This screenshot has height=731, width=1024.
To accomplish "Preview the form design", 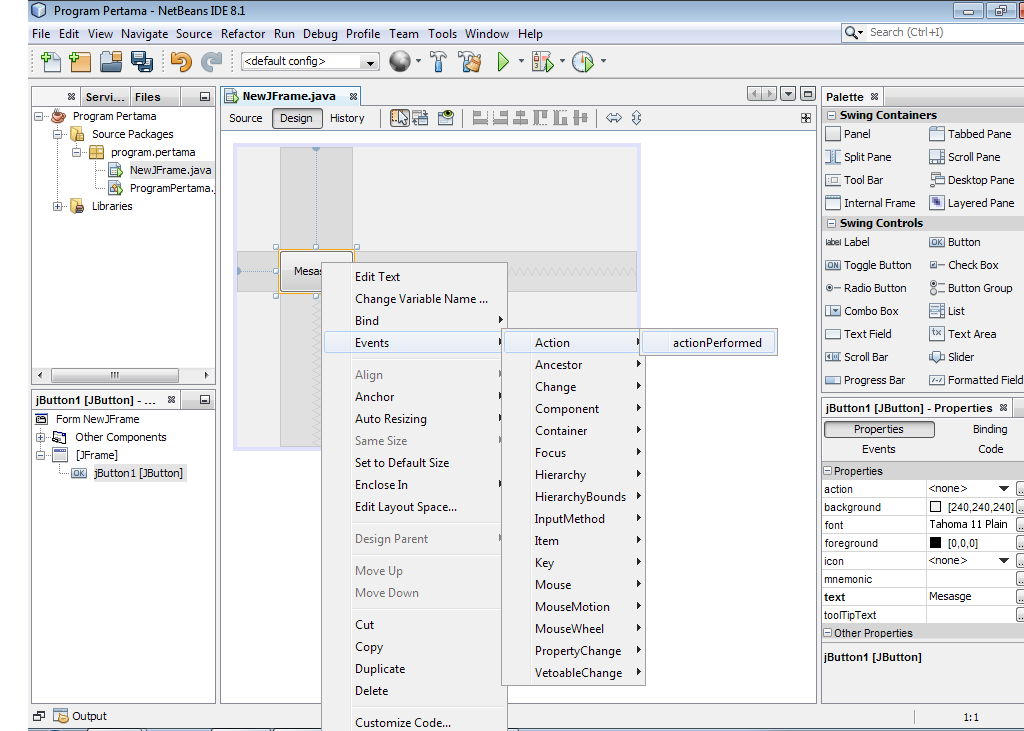I will pyautogui.click(x=444, y=117).
